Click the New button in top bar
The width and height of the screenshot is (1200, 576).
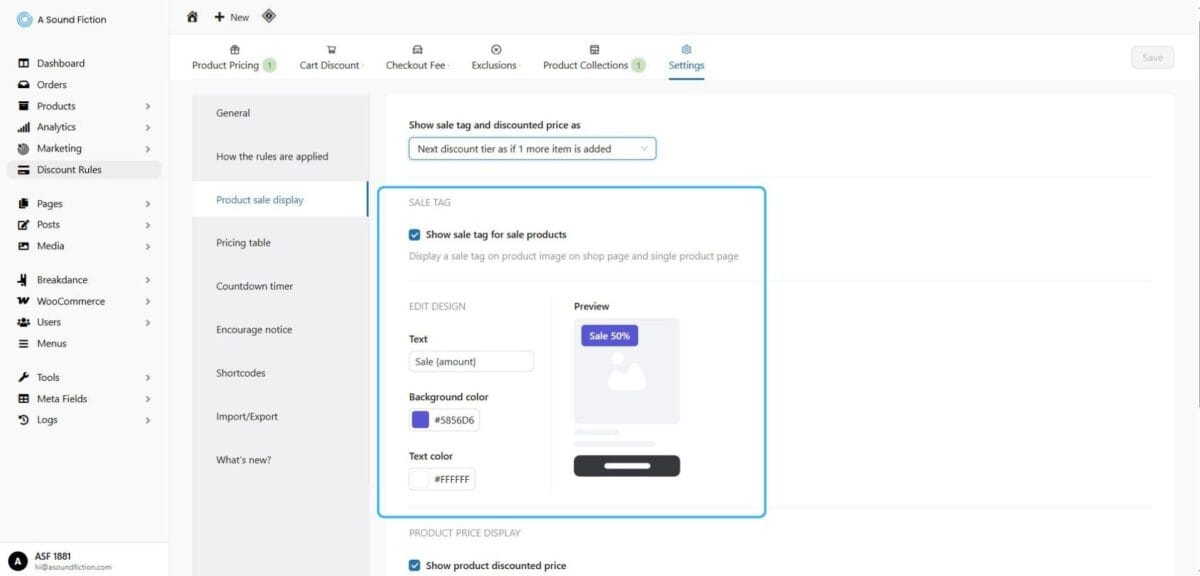click(232, 17)
